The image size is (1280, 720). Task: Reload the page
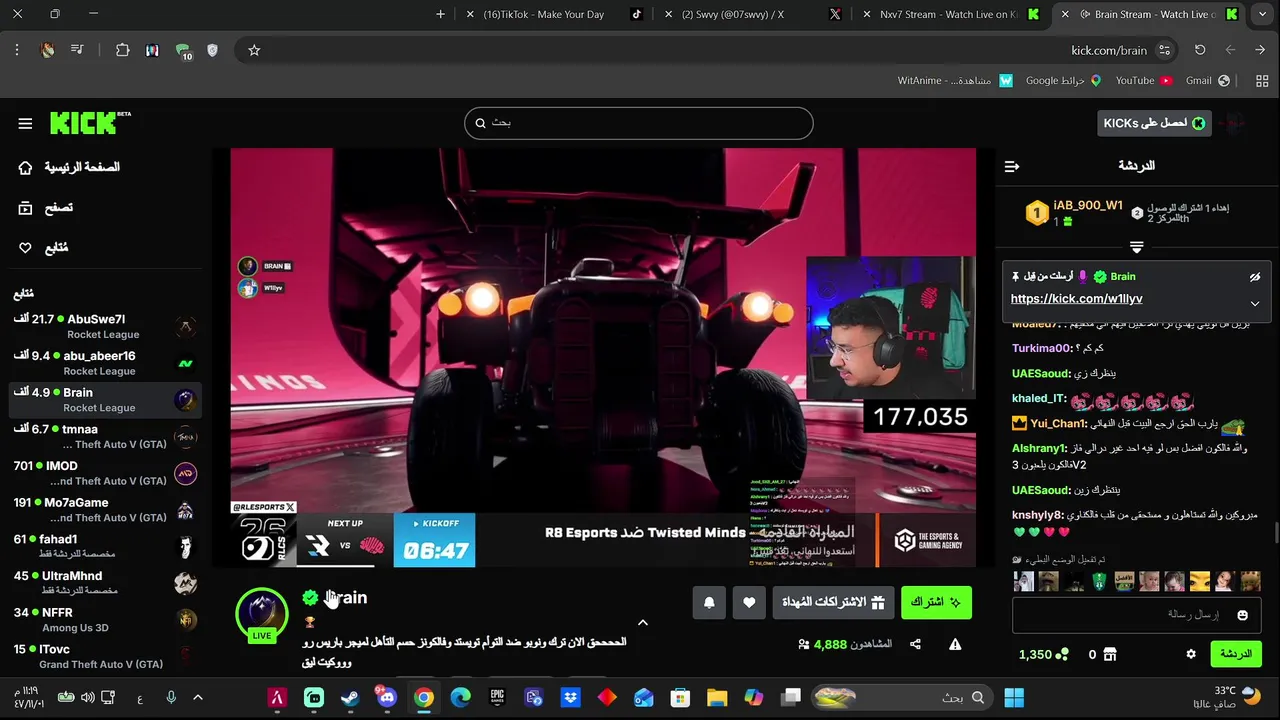point(1200,50)
